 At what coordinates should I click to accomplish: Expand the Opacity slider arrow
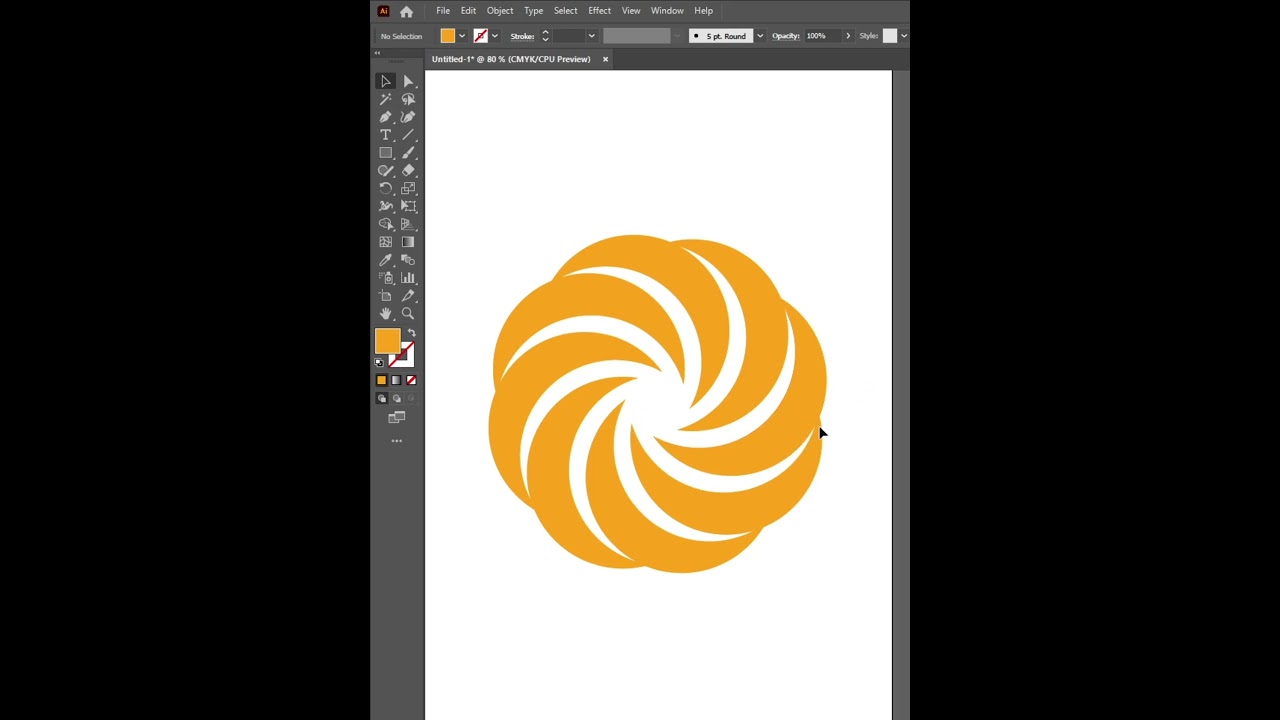(x=848, y=36)
